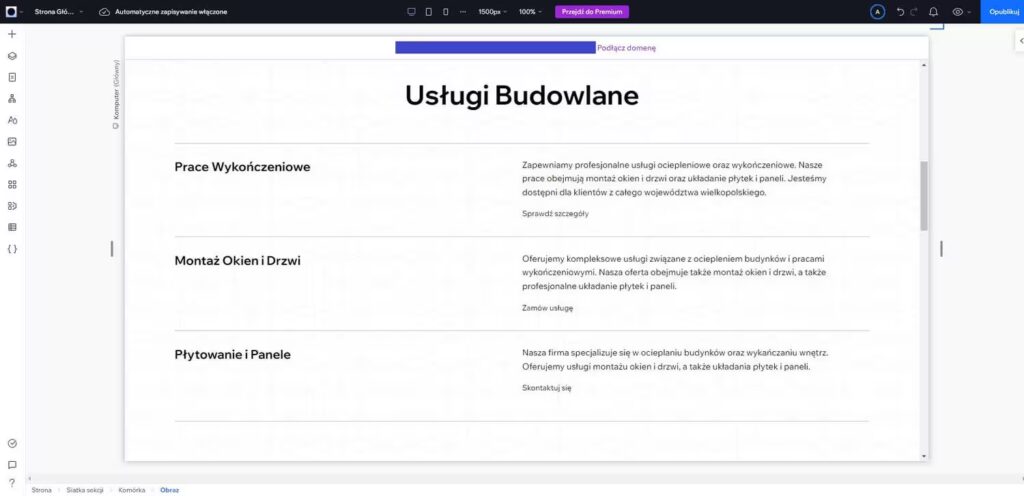Click the scrollbar up arrow in canvas
Image resolution: width=1024 pixels, height=496 pixels.
tap(923, 65)
